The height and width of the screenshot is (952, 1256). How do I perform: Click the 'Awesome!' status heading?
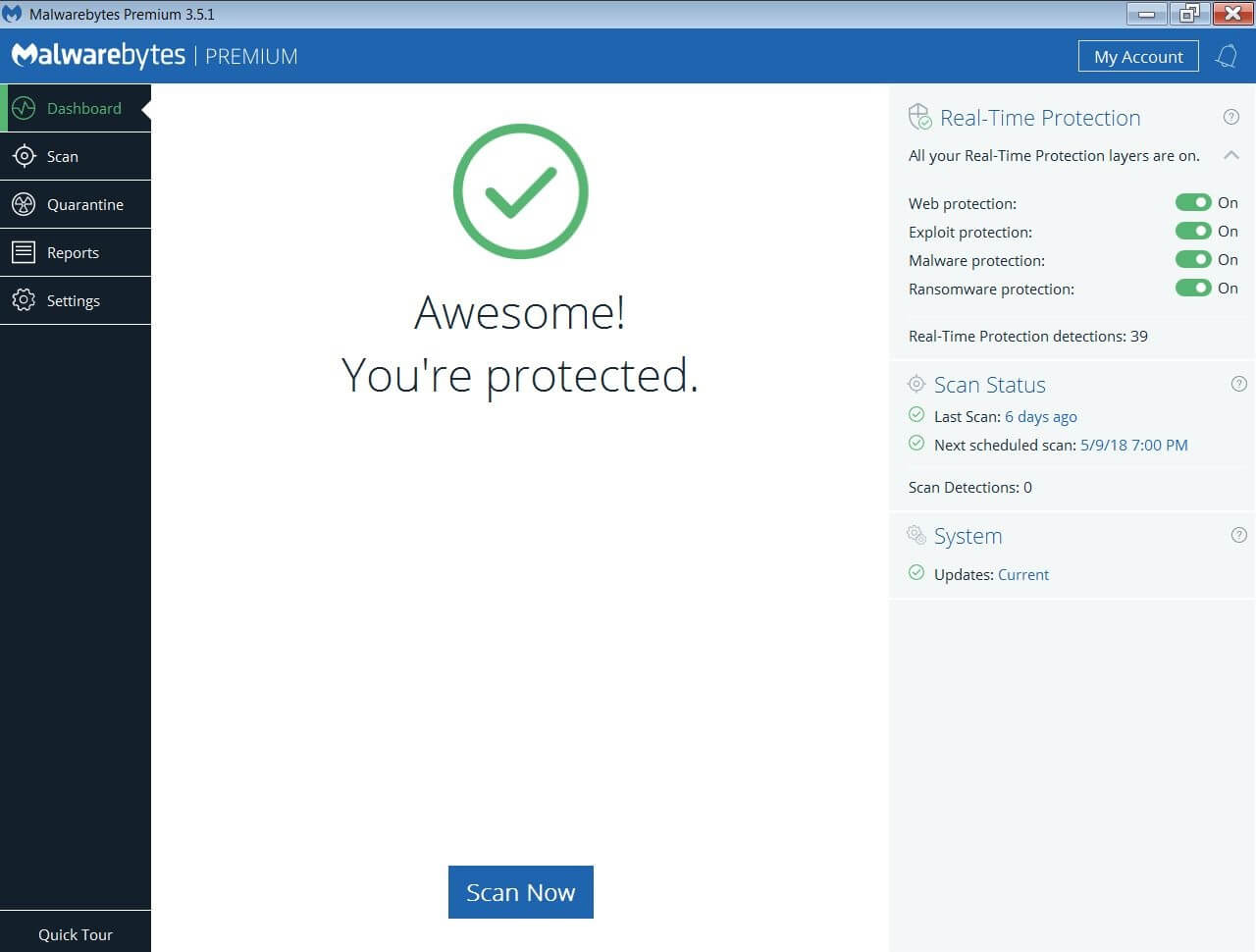pyautogui.click(x=520, y=312)
